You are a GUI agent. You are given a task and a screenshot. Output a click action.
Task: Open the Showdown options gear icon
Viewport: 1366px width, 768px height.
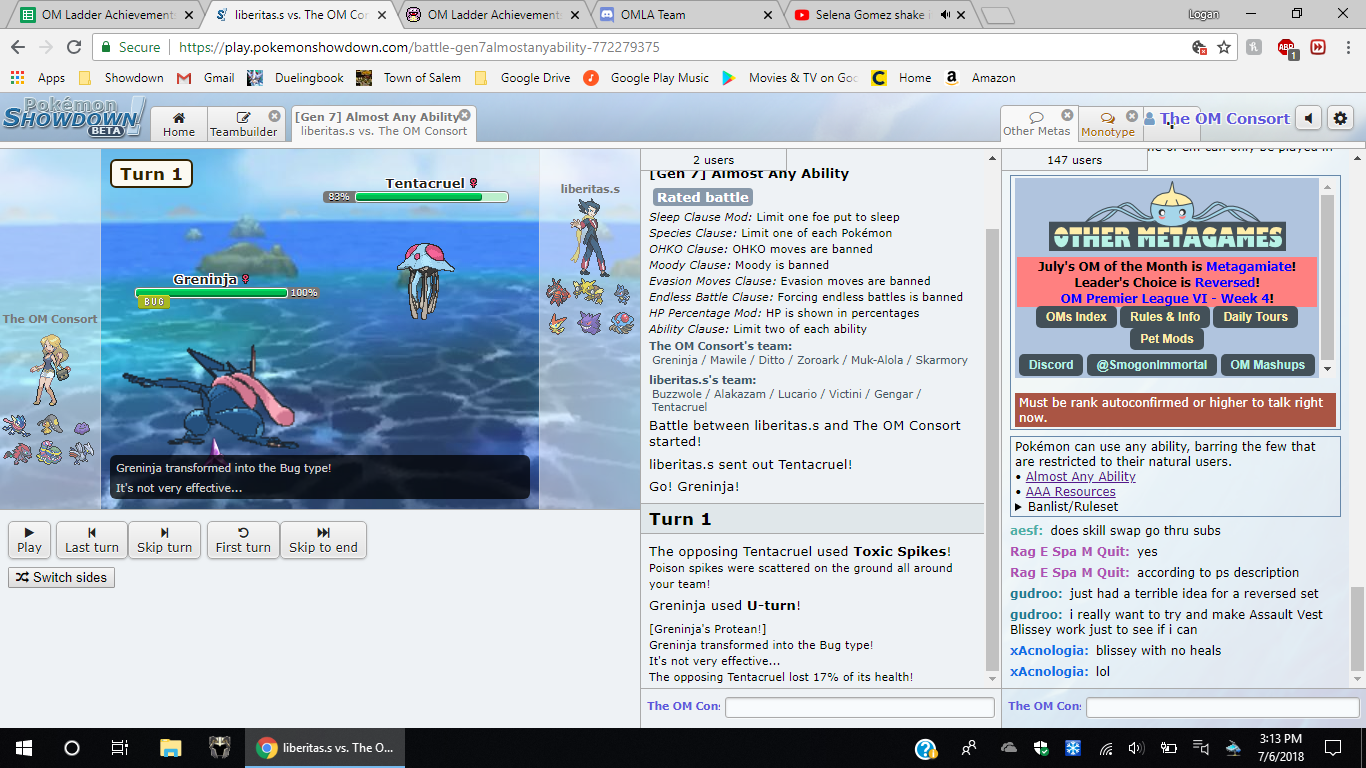(x=1340, y=118)
